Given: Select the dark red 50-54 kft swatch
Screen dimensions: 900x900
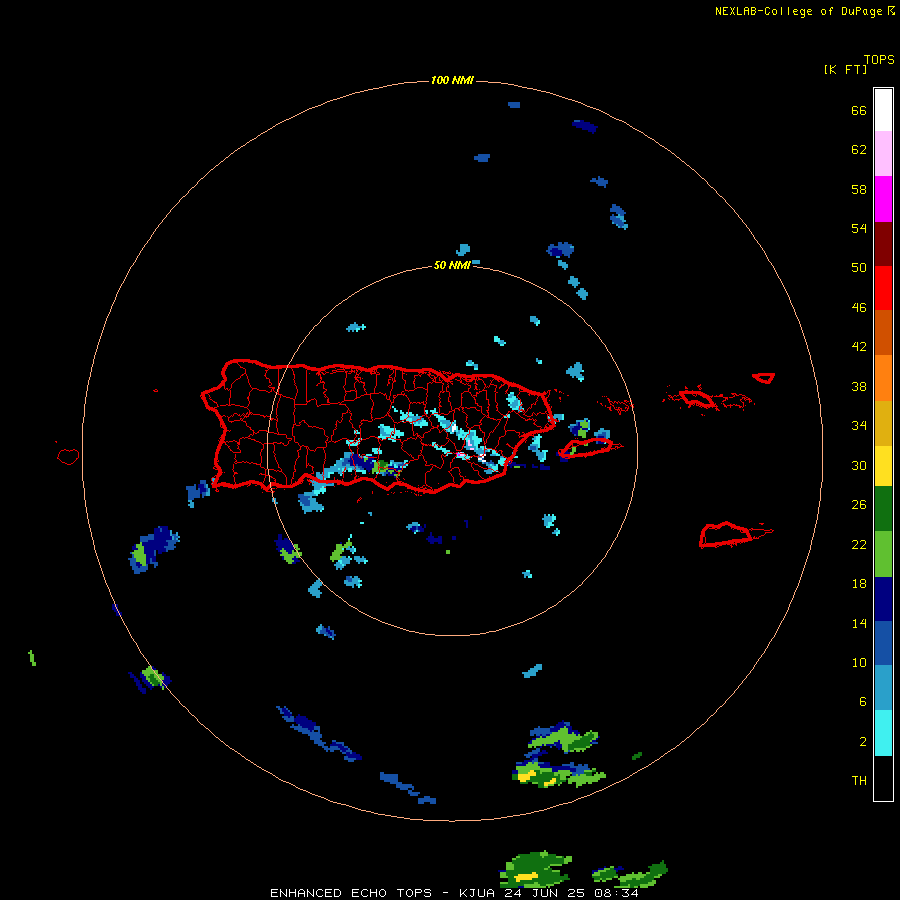Looking at the screenshot, I should (x=883, y=243).
